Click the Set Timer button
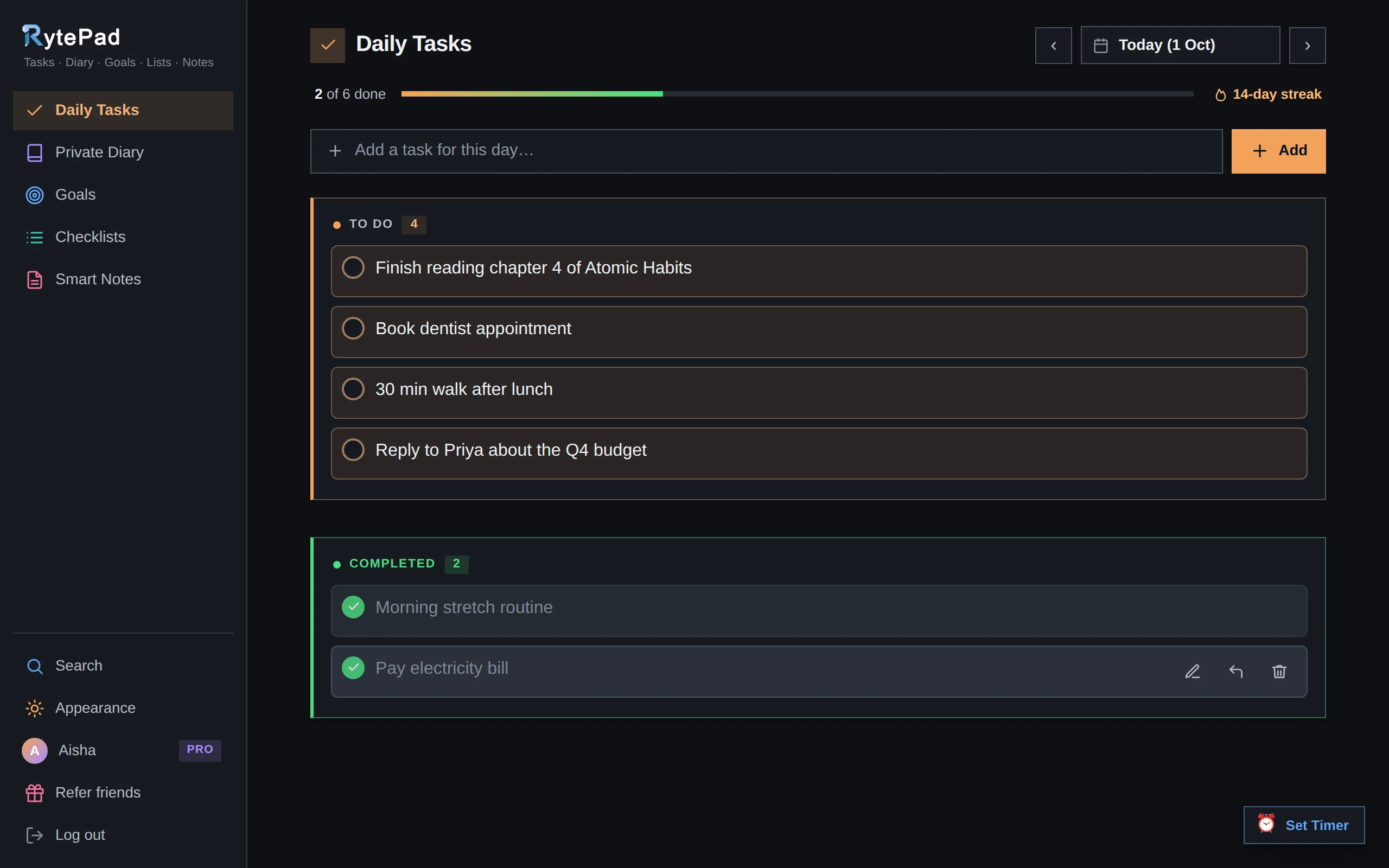 click(1304, 825)
